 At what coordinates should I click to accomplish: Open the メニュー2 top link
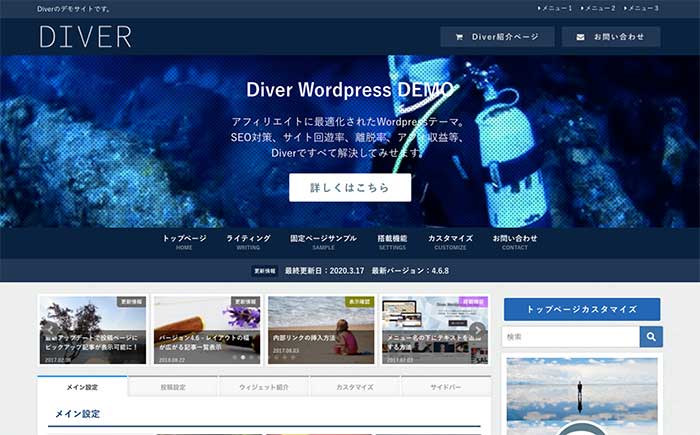coord(598,8)
